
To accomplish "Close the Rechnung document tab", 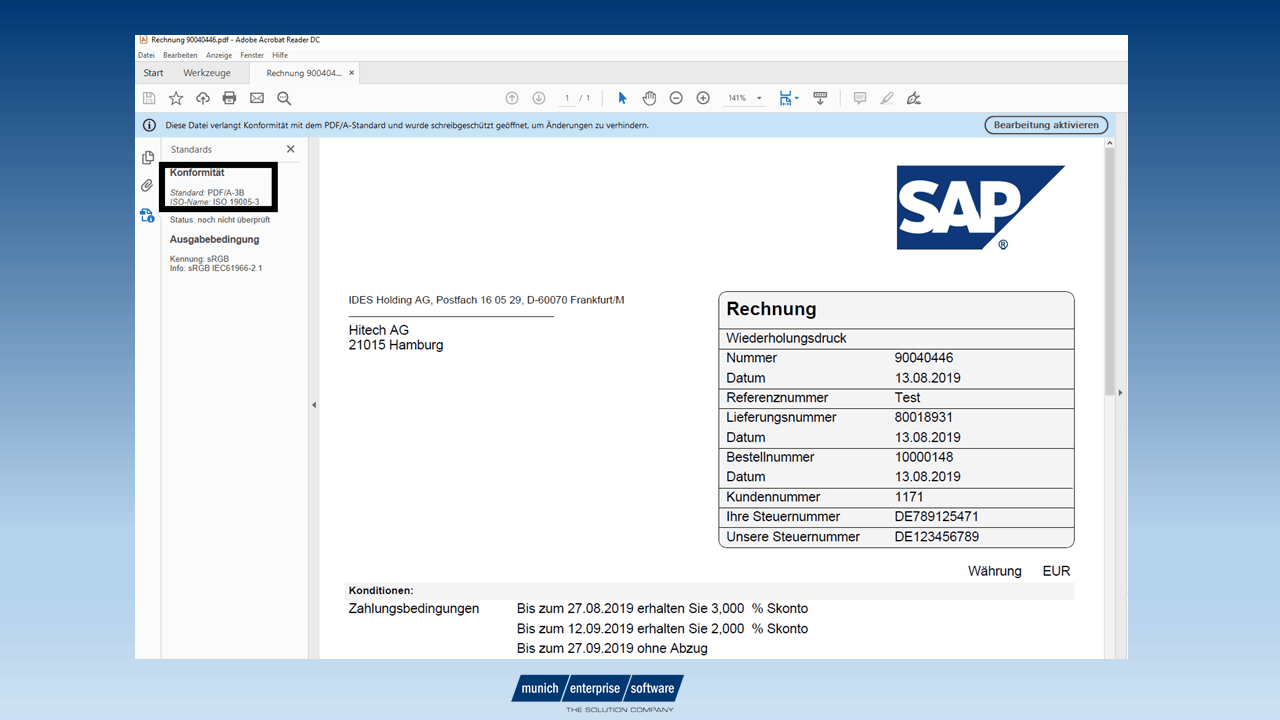I will point(351,73).
